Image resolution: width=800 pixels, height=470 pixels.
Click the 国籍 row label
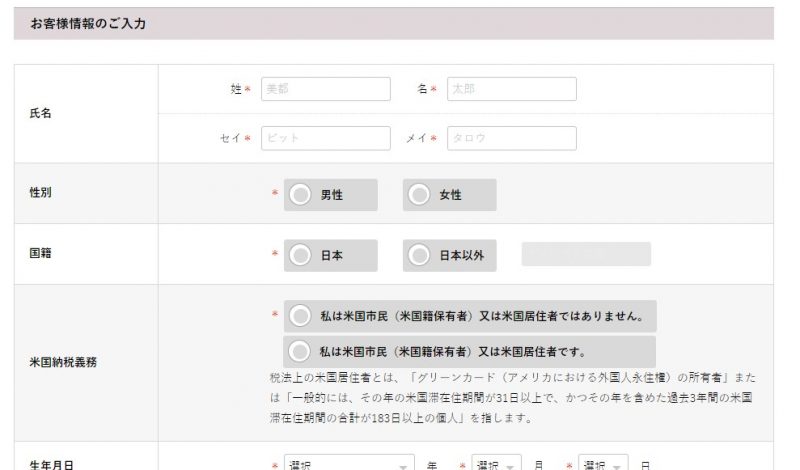(41, 253)
